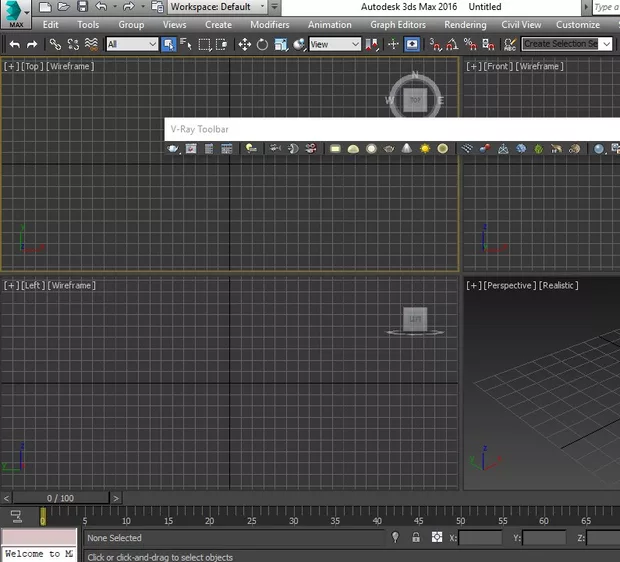Screen dimensions: 620x562
Task: Click the Wireframe label in Left viewport
Action: click(x=70, y=286)
